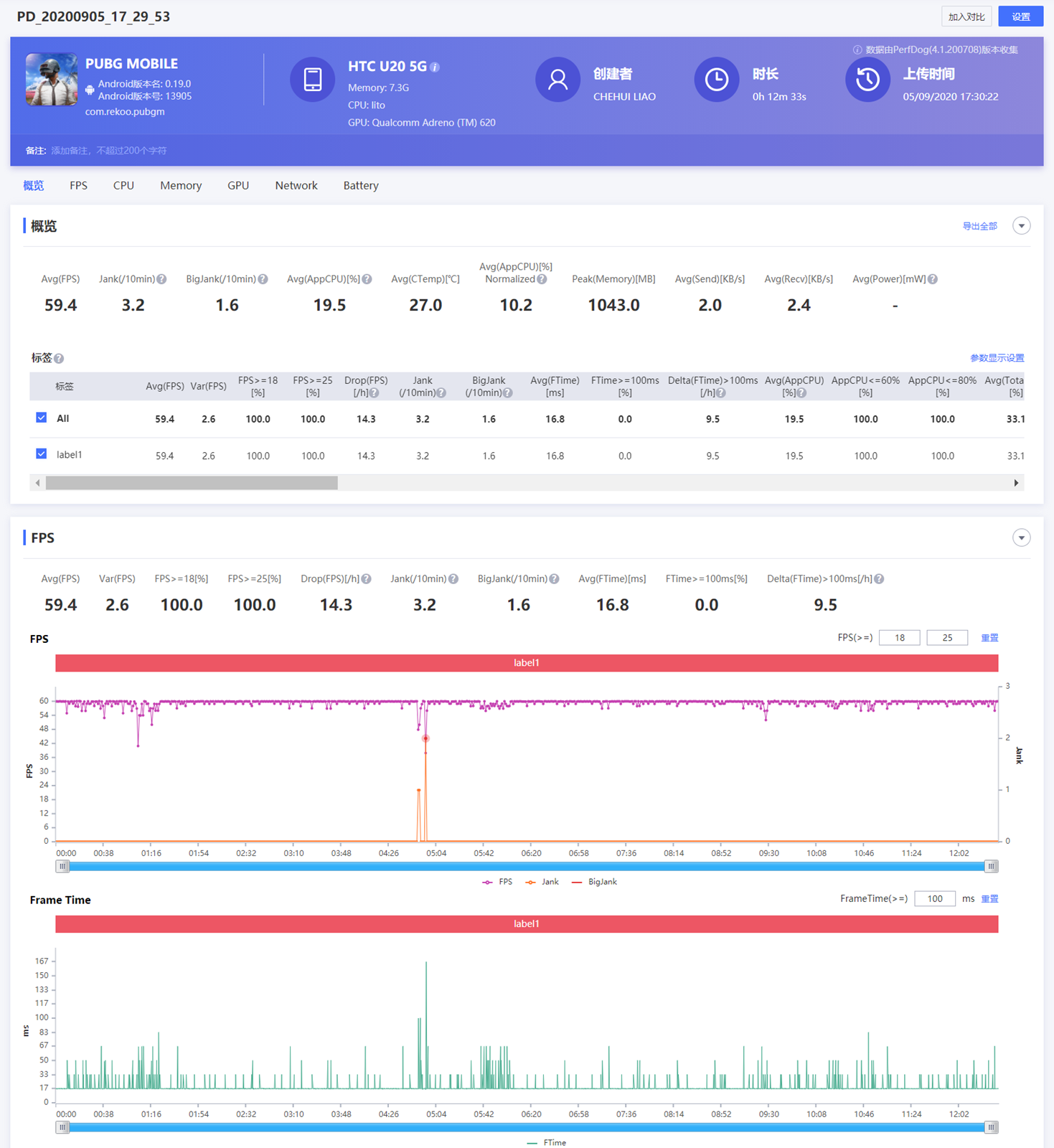The height and width of the screenshot is (1148, 1054).
Task: Switch to the Memory tab
Action: click(x=181, y=186)
